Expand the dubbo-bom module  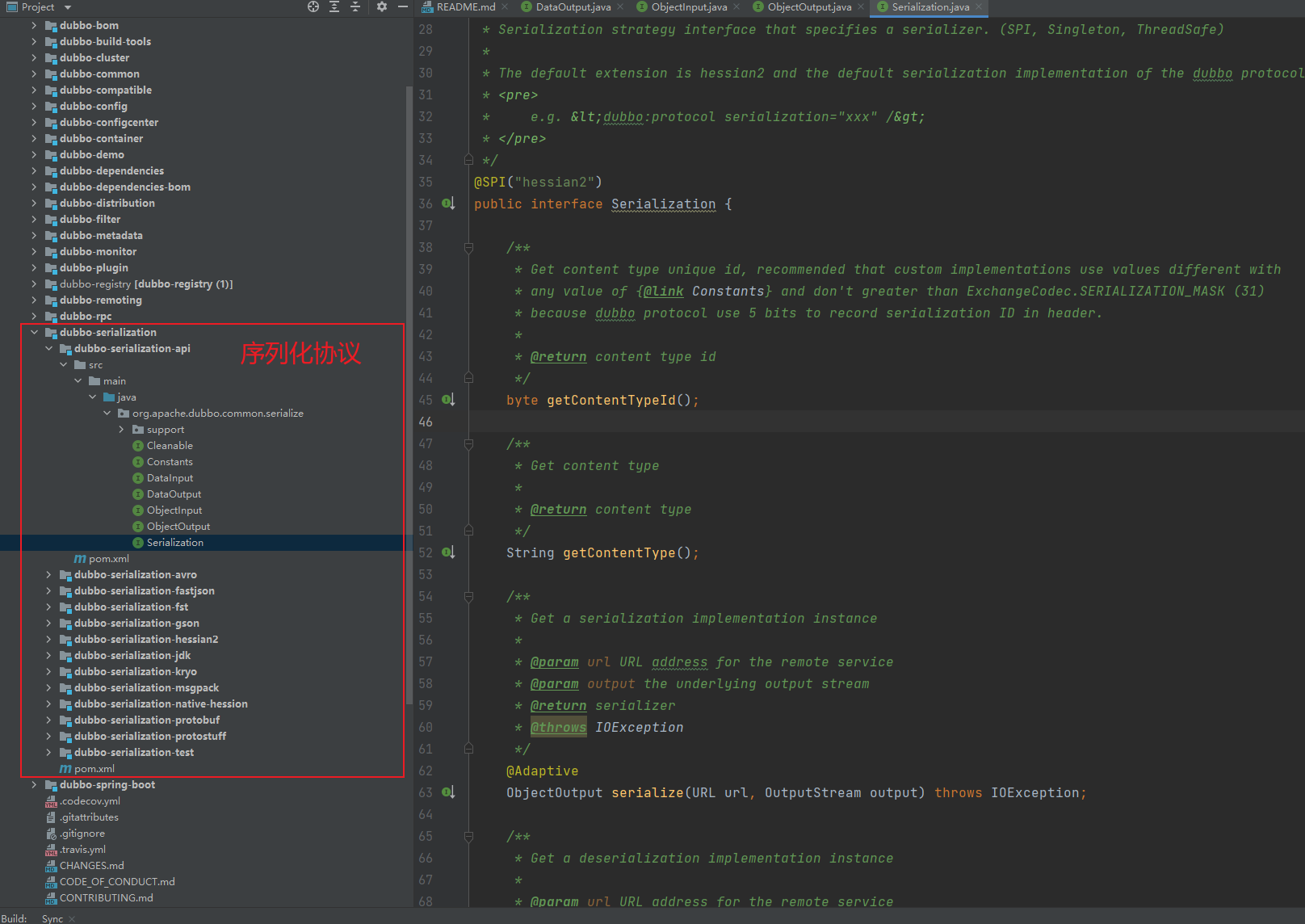pyautogui.click(x=34, y=25)
